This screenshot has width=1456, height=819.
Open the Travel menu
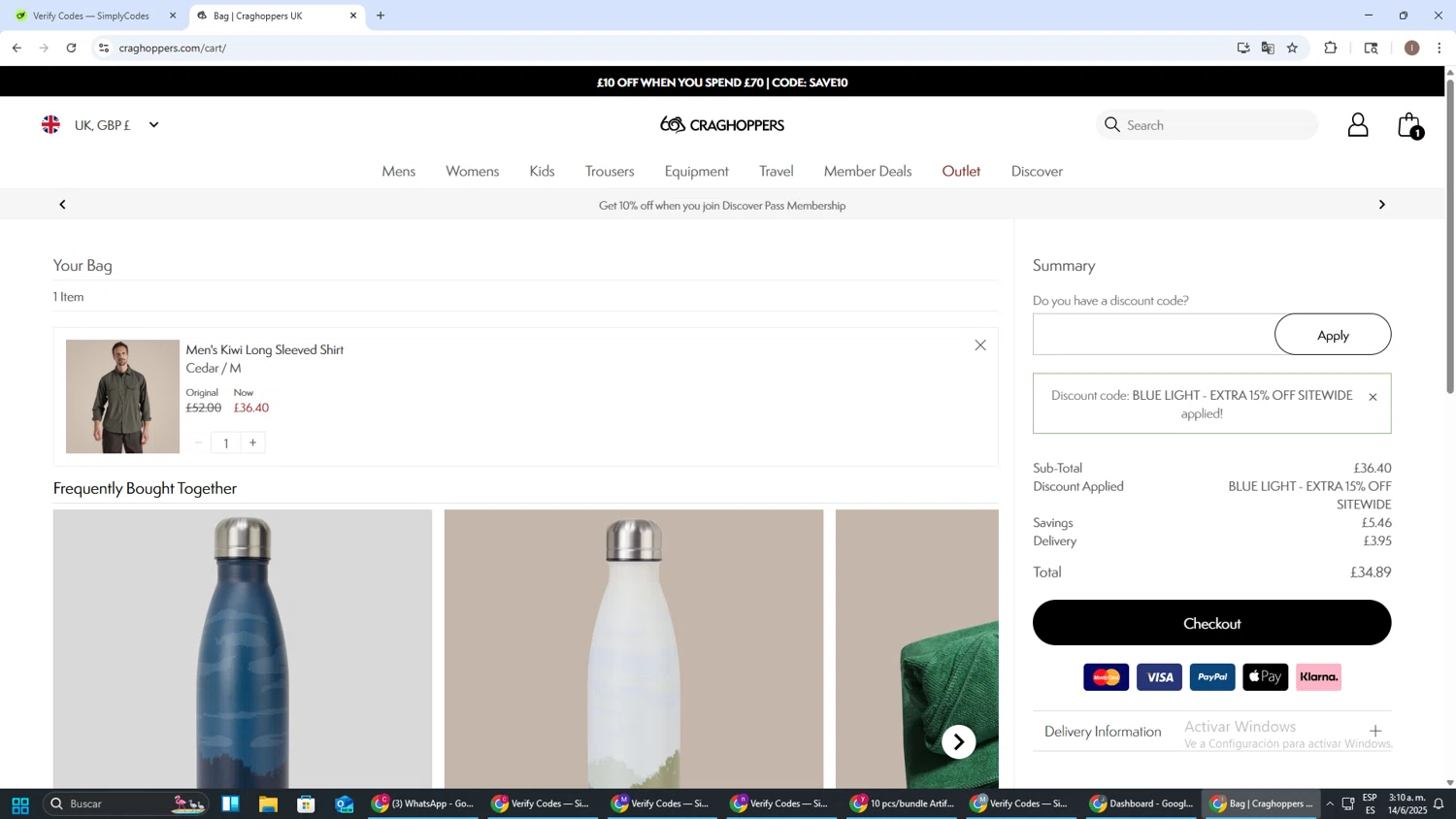click(777, 171)
